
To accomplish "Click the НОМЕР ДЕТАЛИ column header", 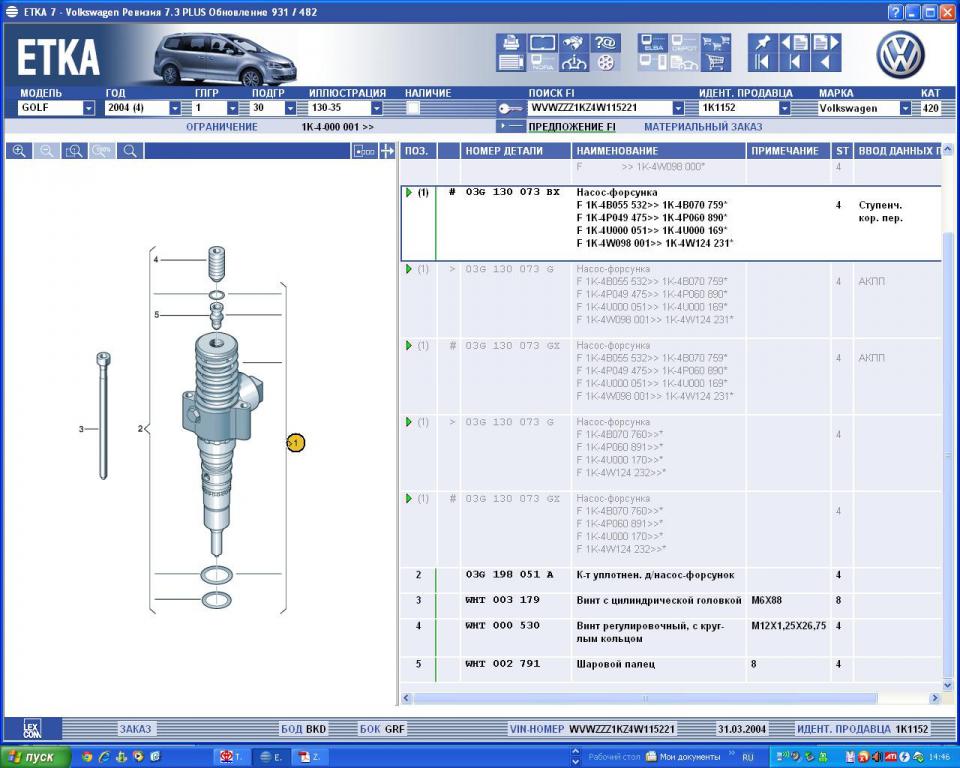I will (x=515, y=151).
